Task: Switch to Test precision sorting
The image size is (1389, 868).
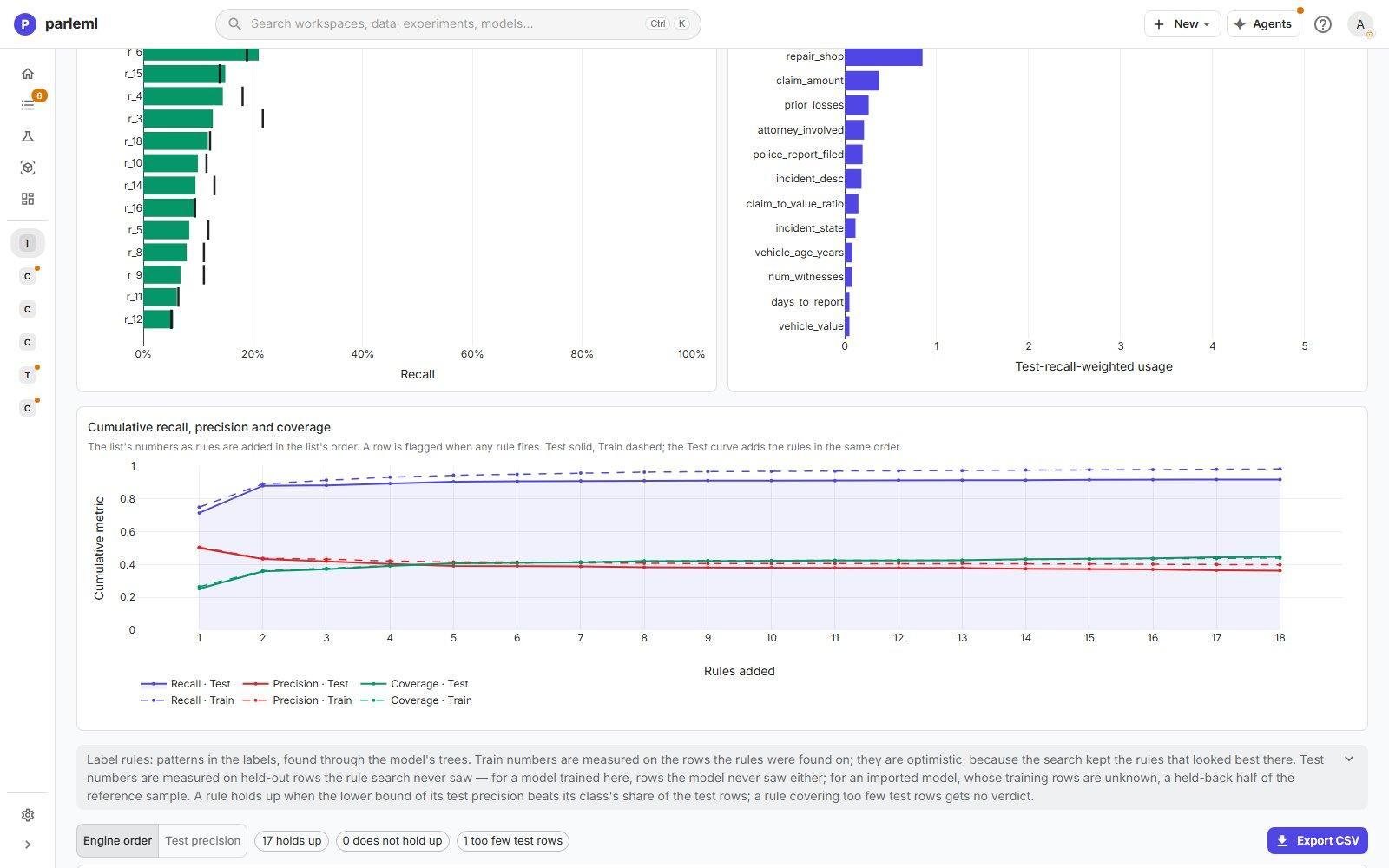Action: tap(202, 840)
